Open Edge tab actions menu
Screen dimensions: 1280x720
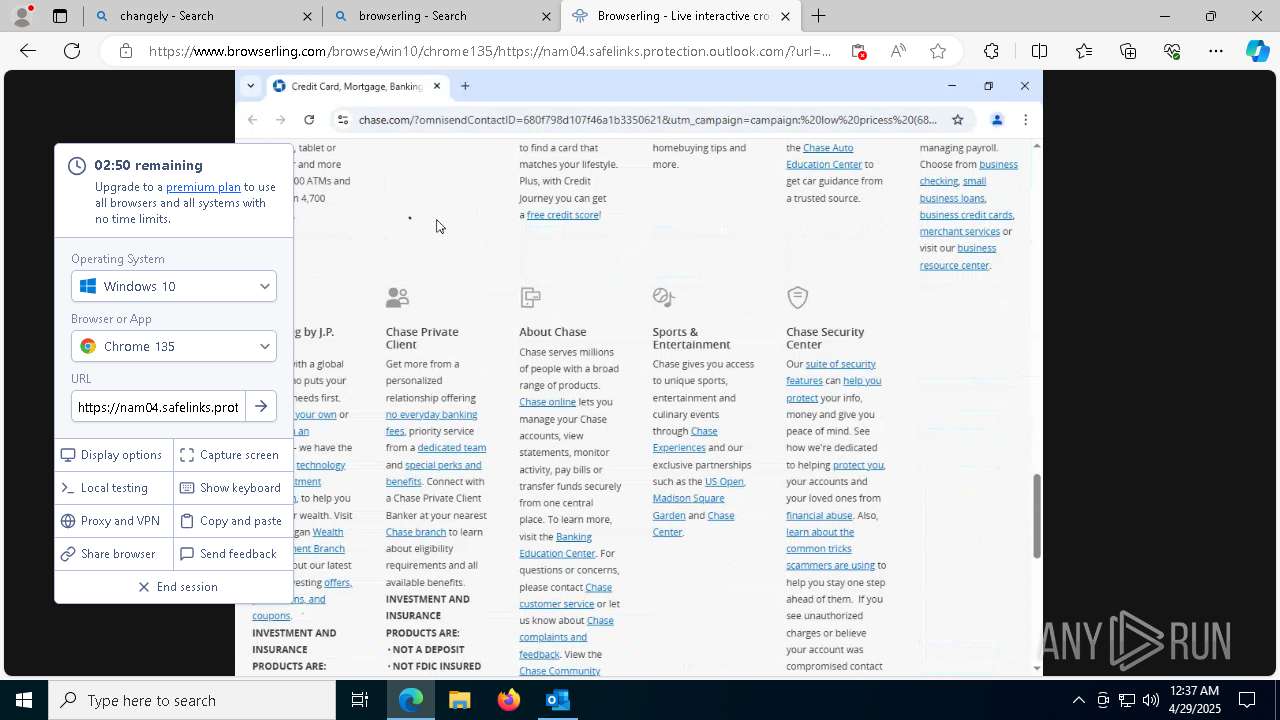(60, 16)
